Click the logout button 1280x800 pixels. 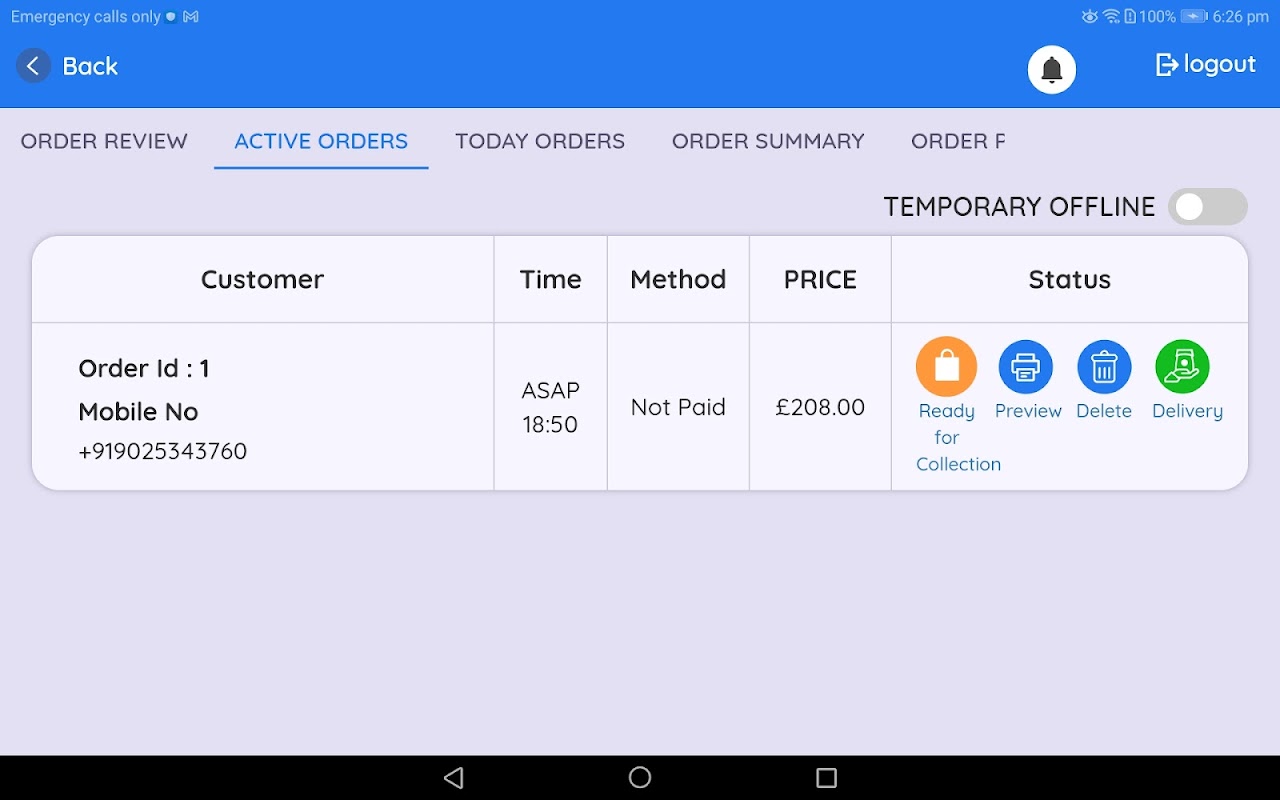point(1206,65)
